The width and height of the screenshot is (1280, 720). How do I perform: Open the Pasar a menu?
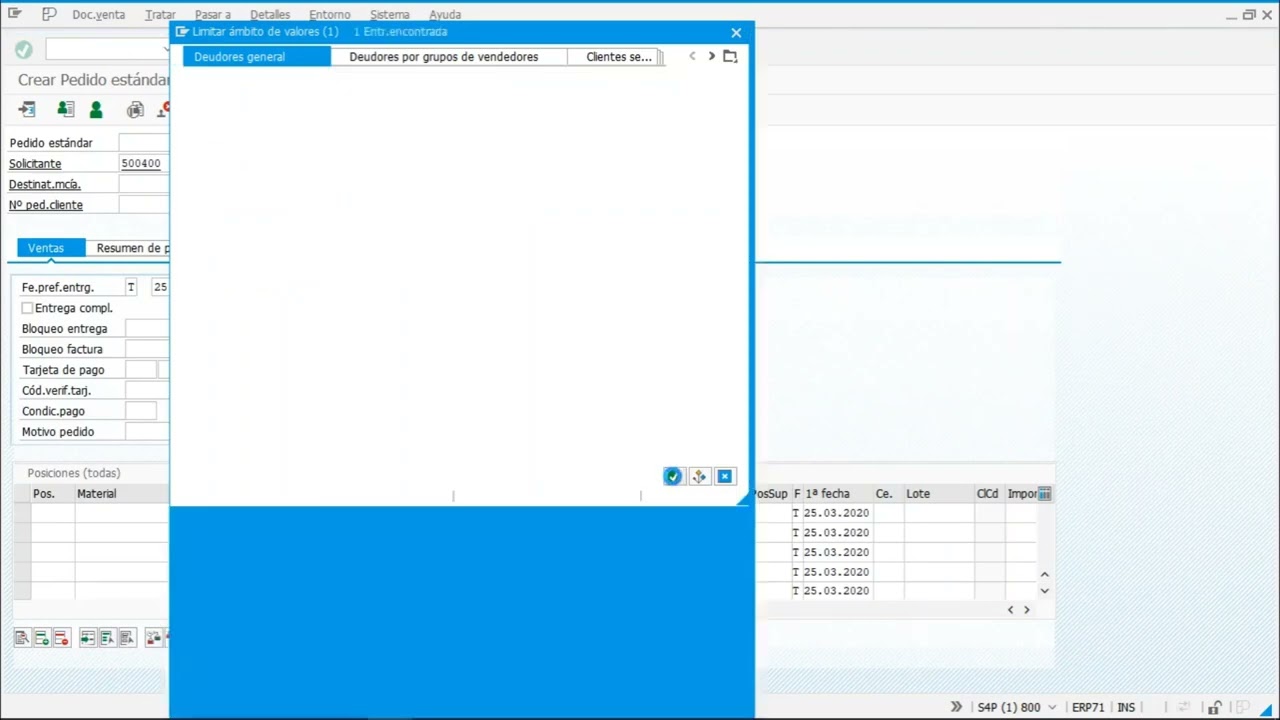point(213,15)
